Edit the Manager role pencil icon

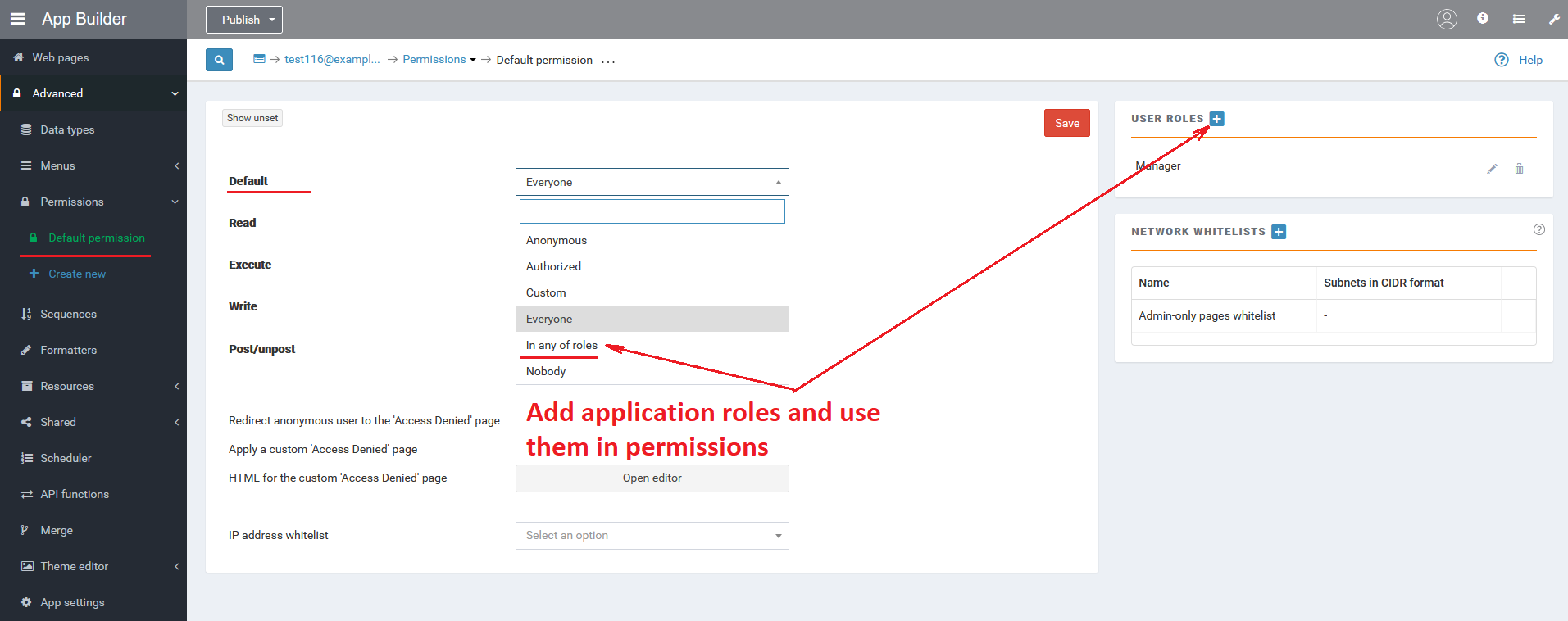(x=1492, y=169)
